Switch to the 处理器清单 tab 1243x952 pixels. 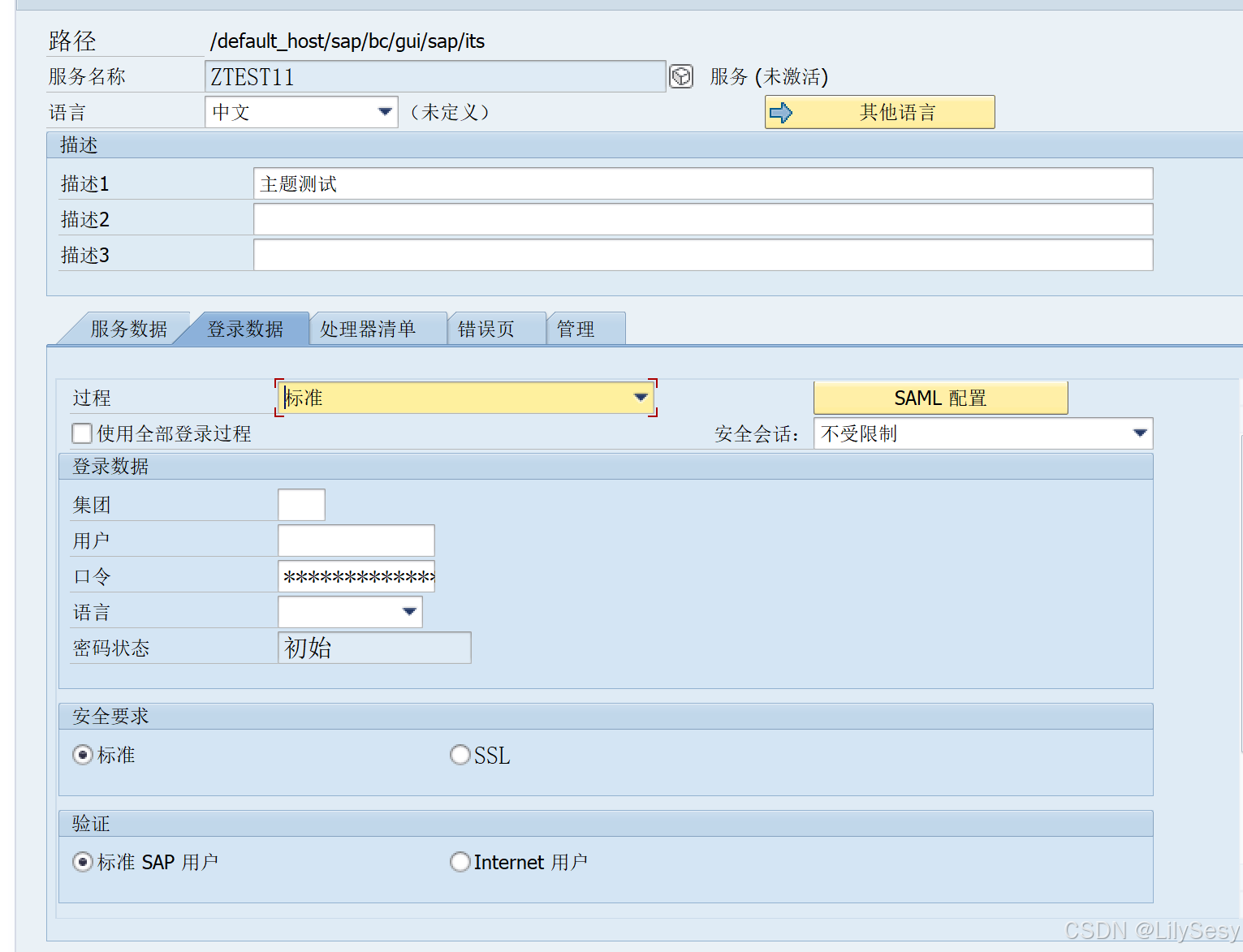[369, 328]
